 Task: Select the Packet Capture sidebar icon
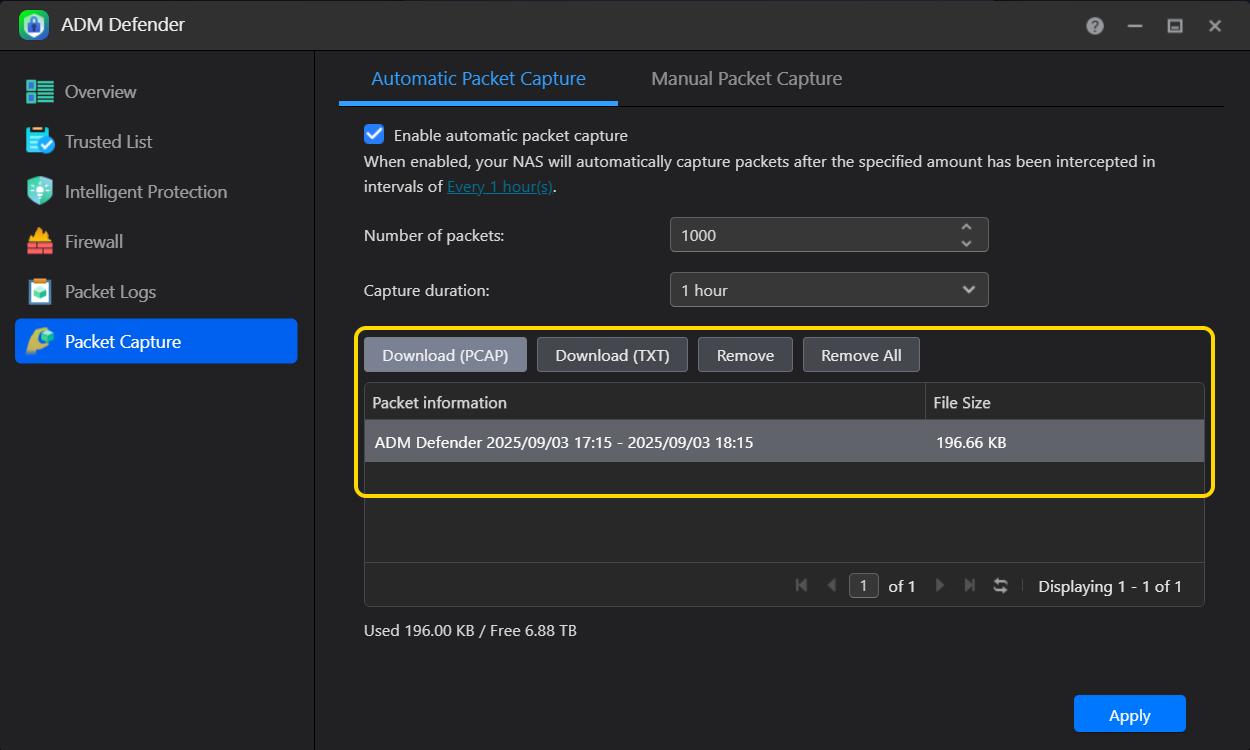40,342
